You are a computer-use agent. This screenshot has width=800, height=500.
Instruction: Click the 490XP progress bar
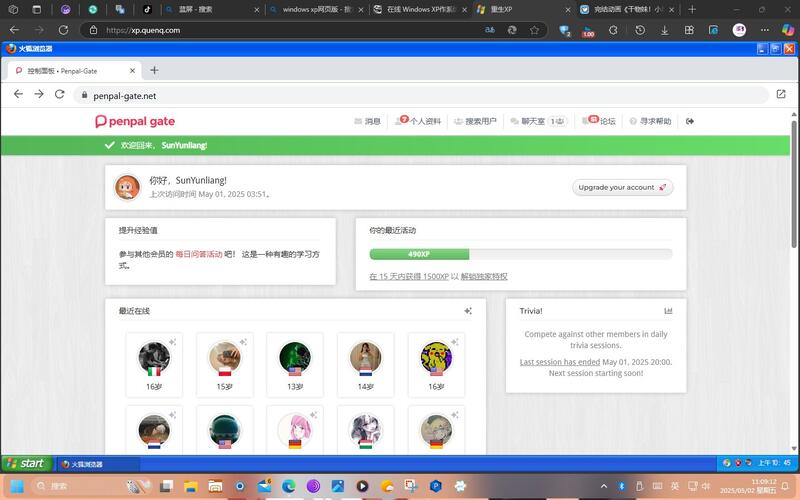419,254
